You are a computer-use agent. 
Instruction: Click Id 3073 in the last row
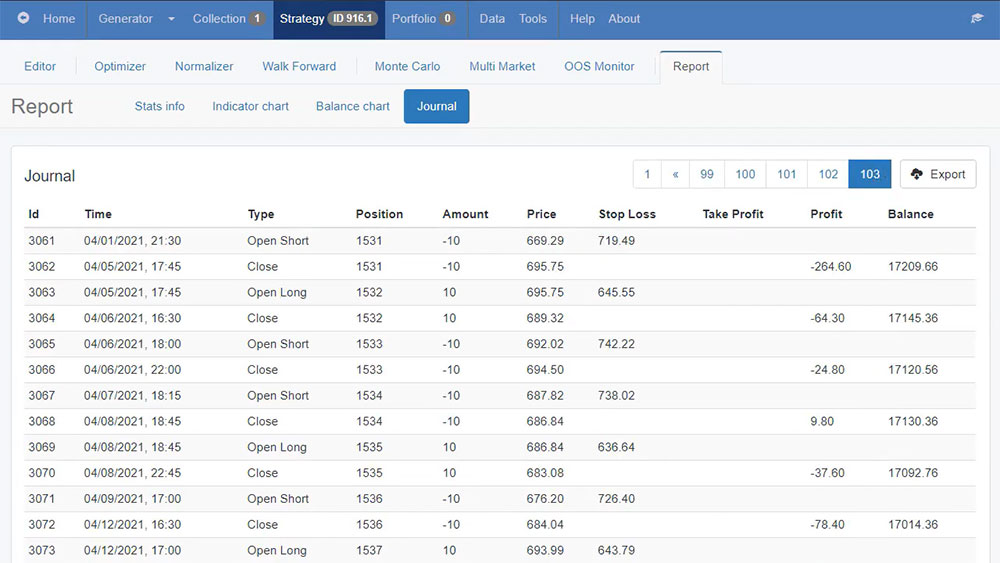[41, 550]
